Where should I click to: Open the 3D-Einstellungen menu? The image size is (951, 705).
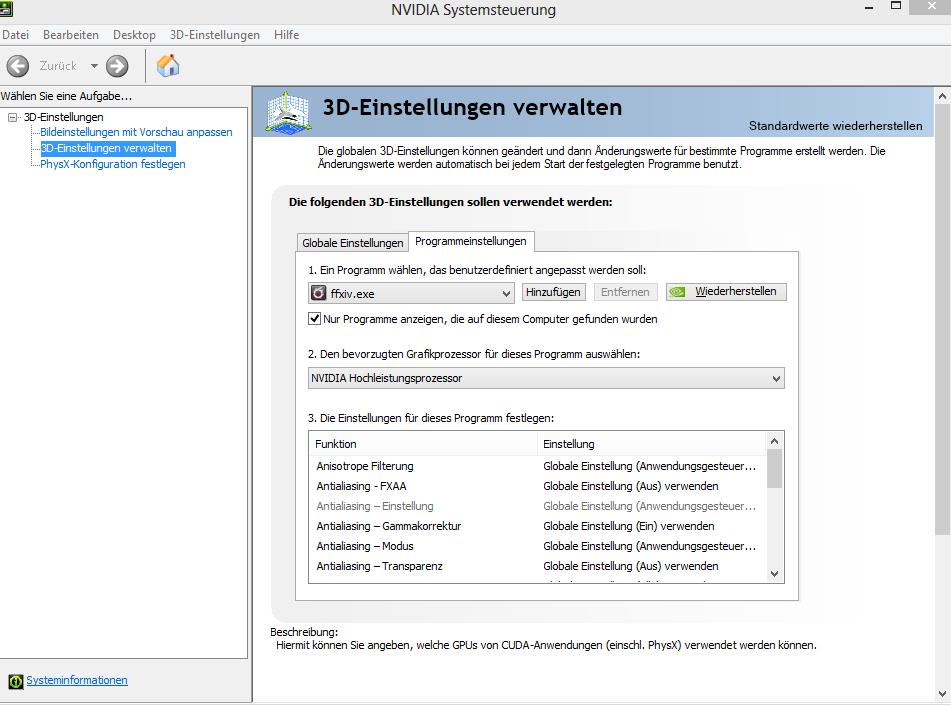(x=215, y=35)
